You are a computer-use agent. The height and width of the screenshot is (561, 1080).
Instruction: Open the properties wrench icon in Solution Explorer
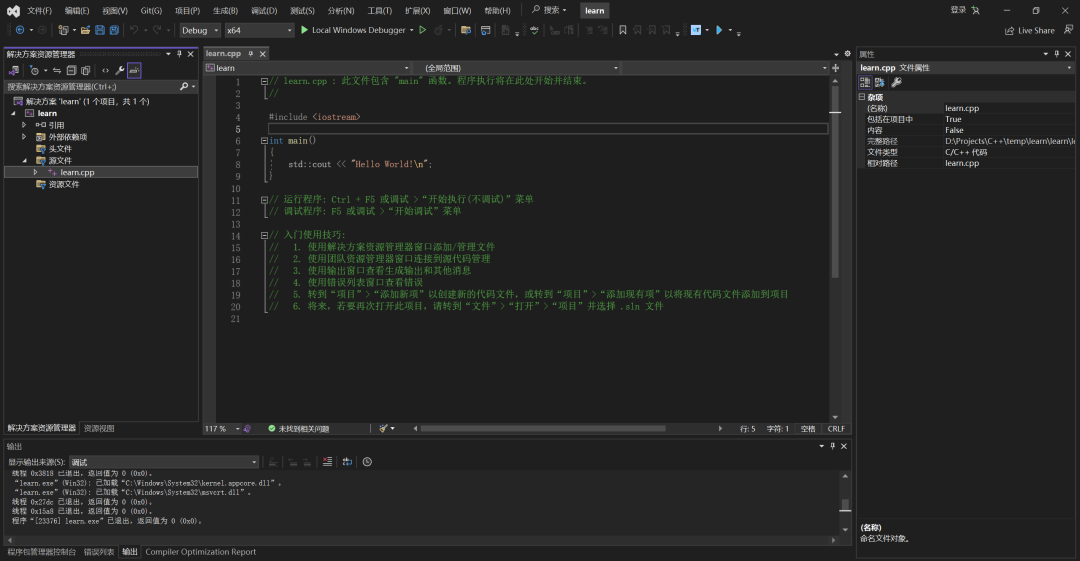(x=120, y=71)
